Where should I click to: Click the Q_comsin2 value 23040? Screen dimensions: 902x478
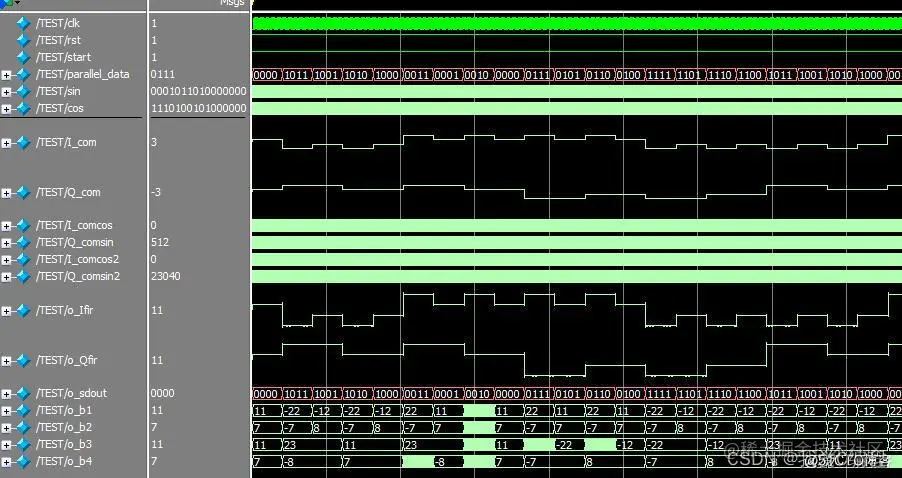tap(166, 276)
